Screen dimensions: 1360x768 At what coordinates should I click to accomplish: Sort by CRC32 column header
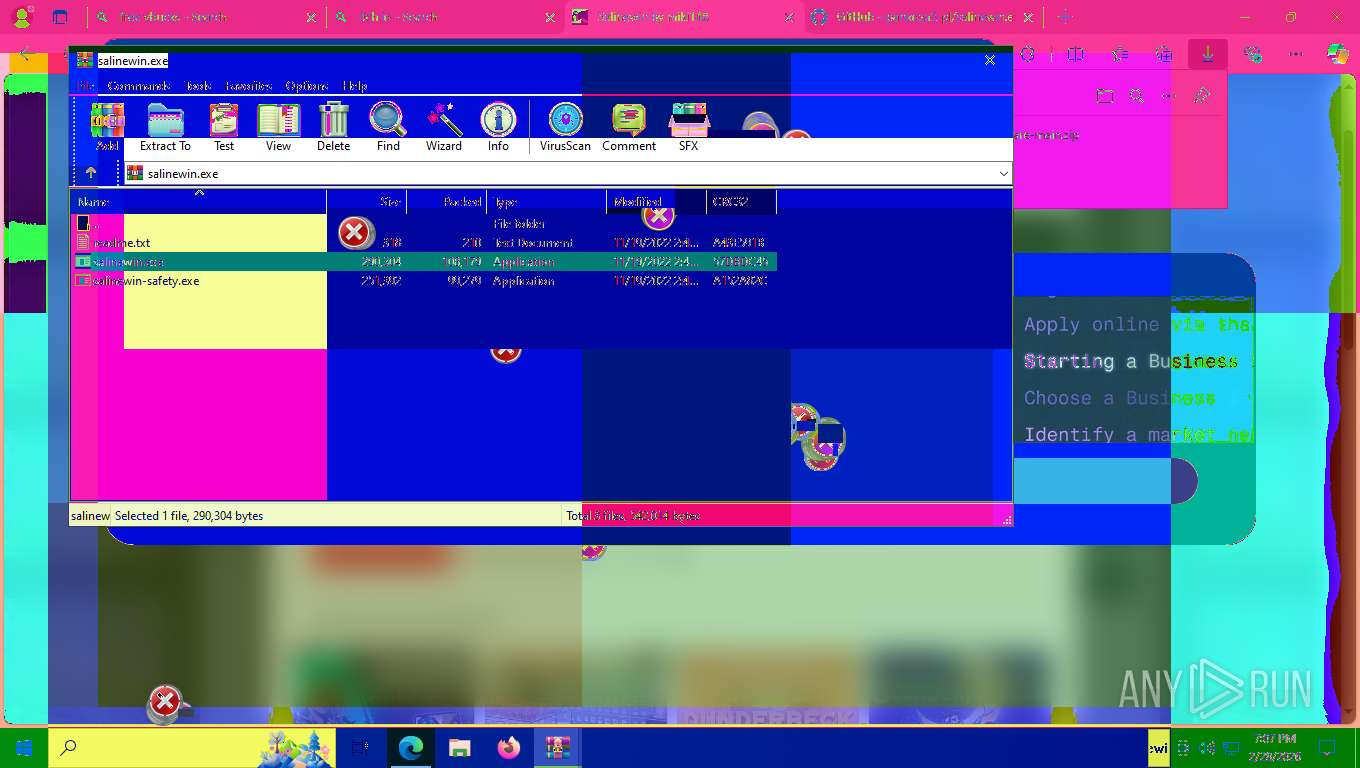click(742, 202)
